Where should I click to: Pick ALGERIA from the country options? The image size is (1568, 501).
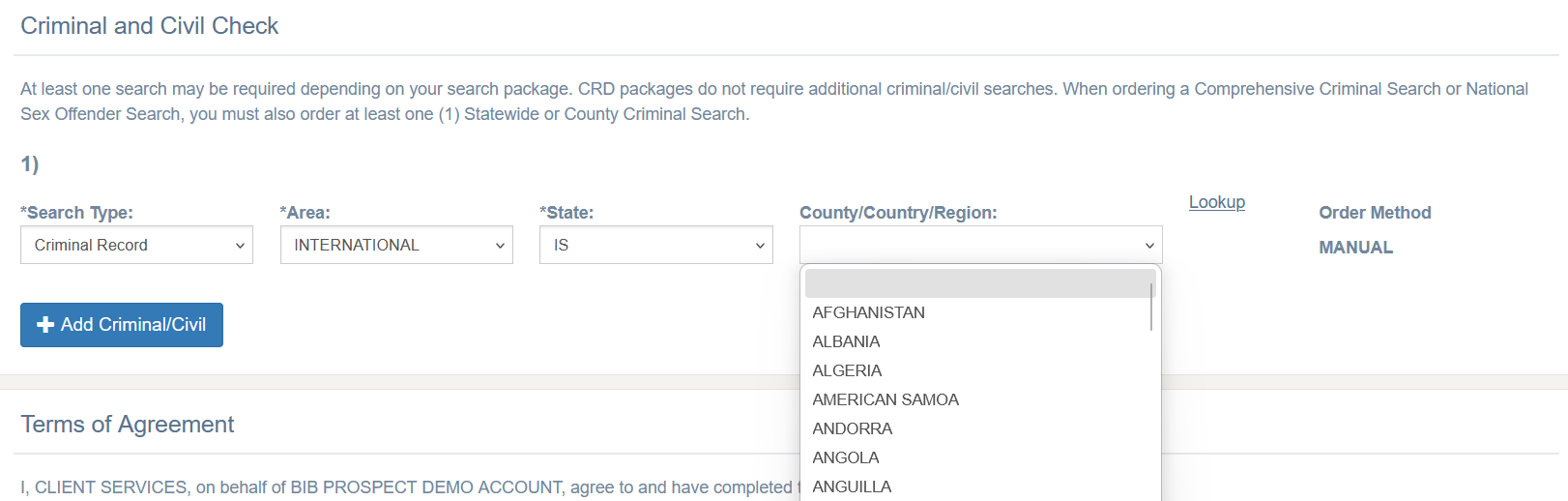[x=847, y=370]
